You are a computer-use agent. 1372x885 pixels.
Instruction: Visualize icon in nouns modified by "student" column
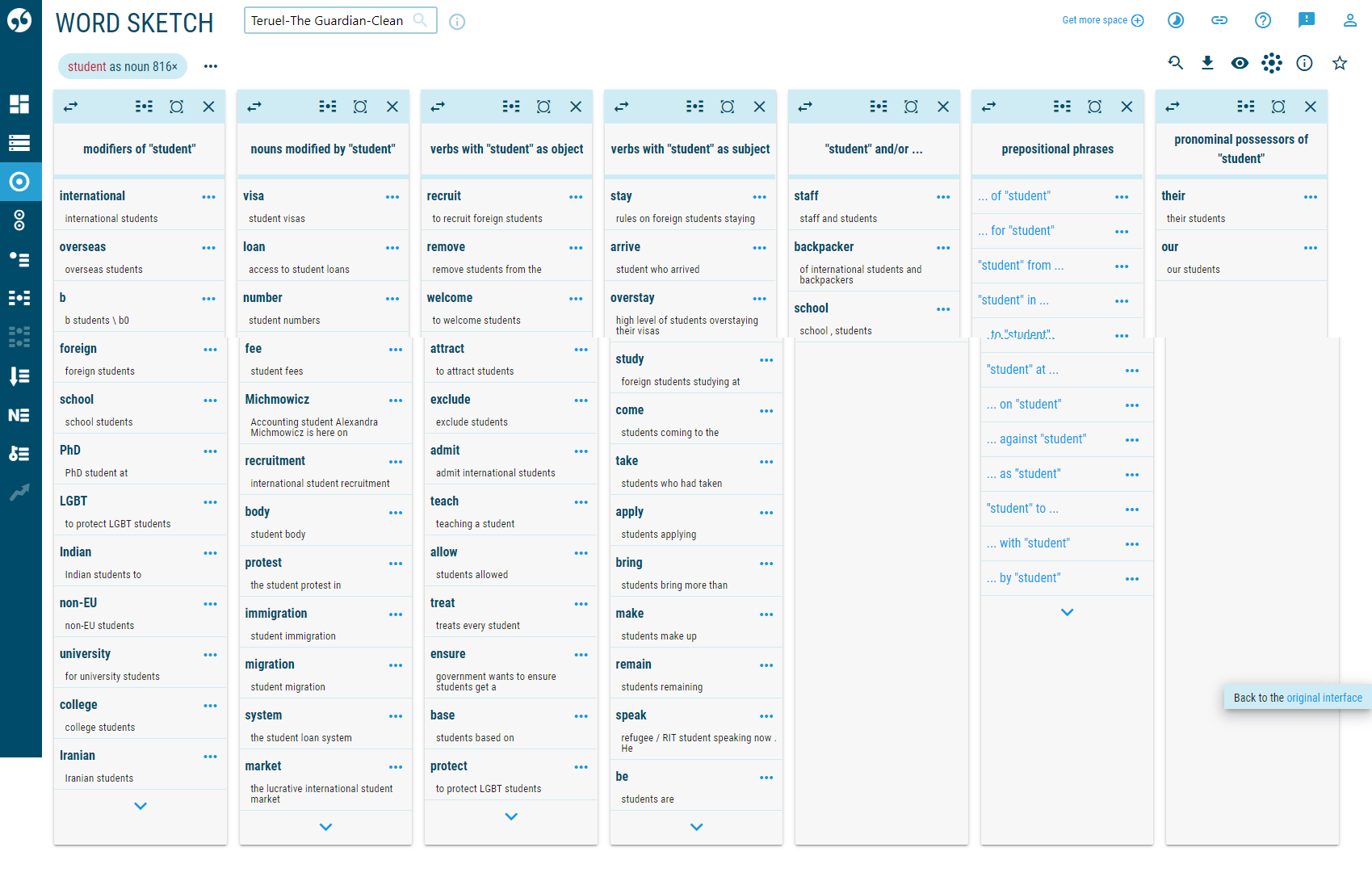point(360,107)
